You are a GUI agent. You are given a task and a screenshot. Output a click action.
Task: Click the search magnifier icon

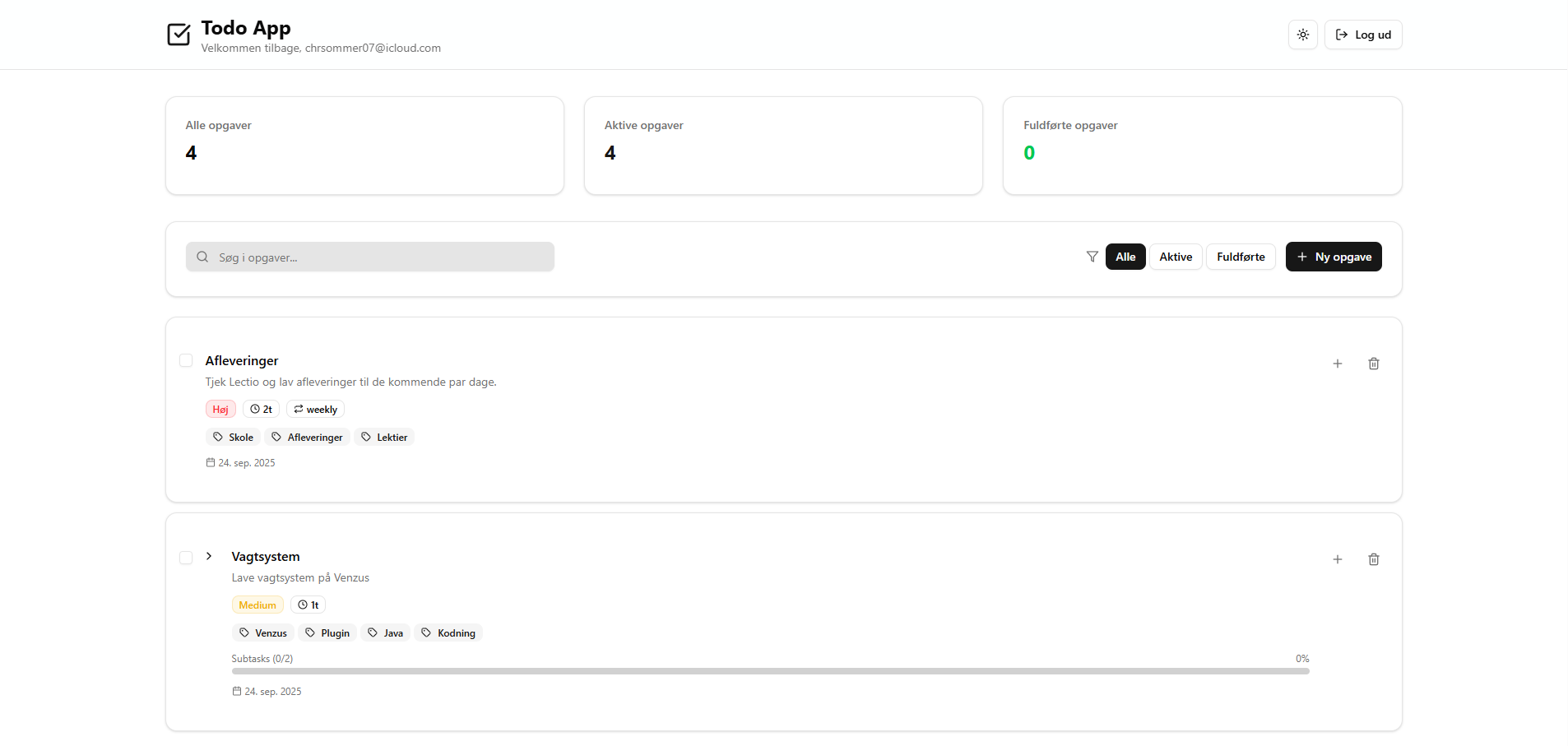click(202, 257)
